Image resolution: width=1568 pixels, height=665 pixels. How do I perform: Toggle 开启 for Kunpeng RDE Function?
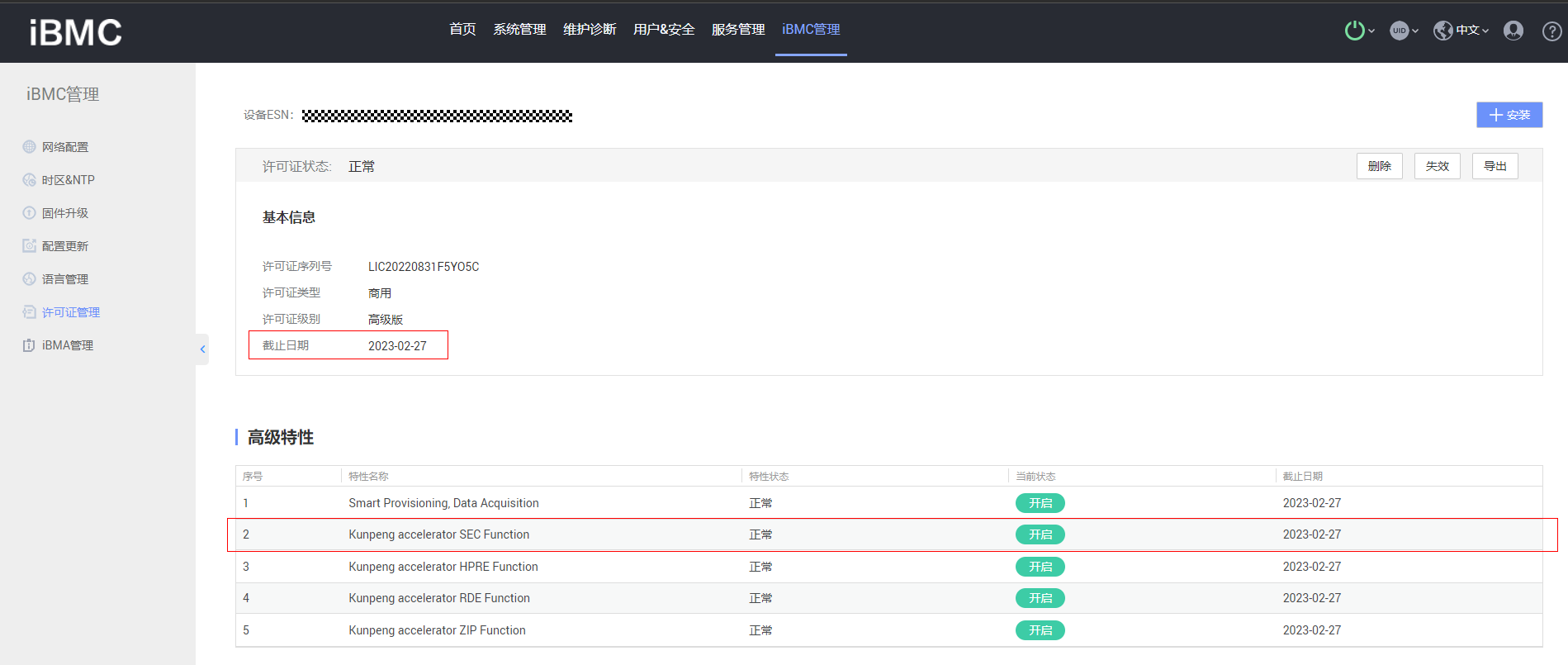(1040, 598)
